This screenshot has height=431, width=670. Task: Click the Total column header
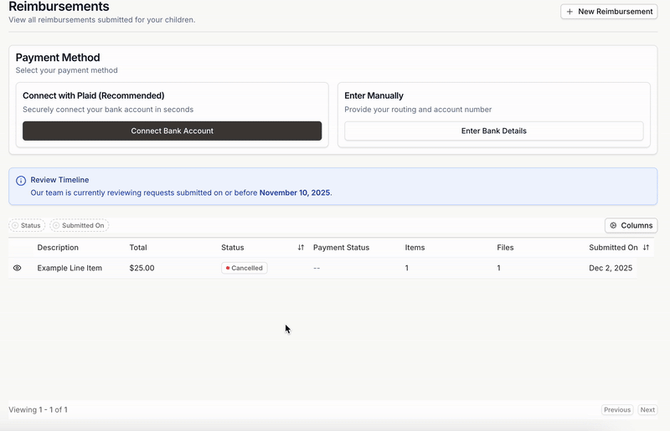pyautogui.click(x=138, y=247)
